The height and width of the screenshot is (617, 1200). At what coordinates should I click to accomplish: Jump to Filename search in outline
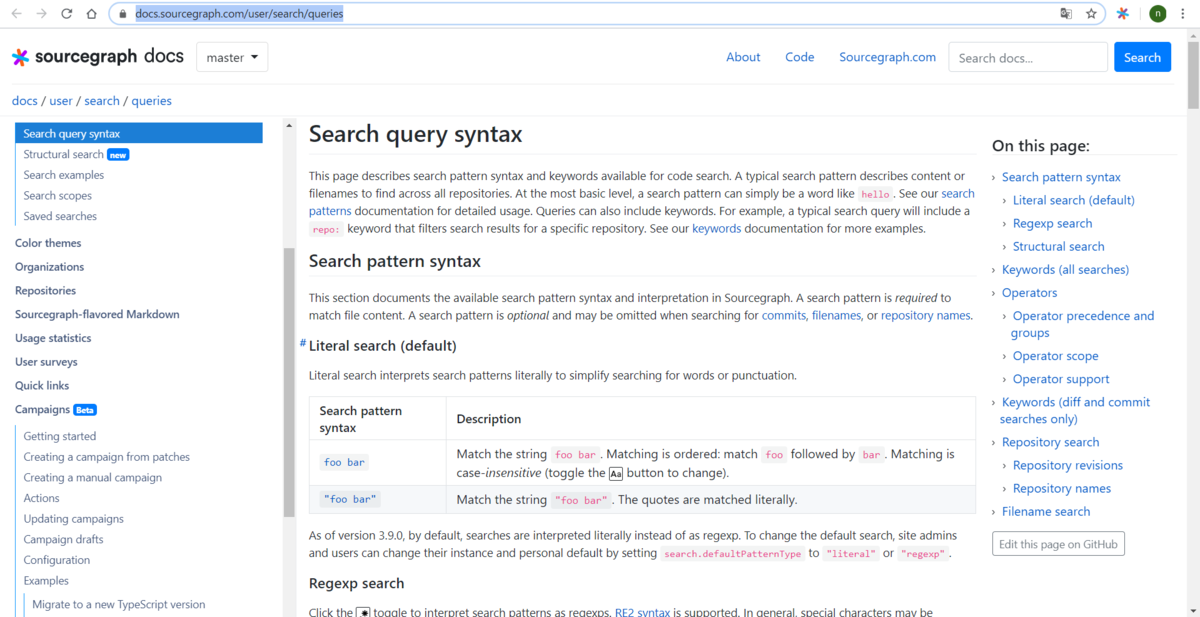1046,511
